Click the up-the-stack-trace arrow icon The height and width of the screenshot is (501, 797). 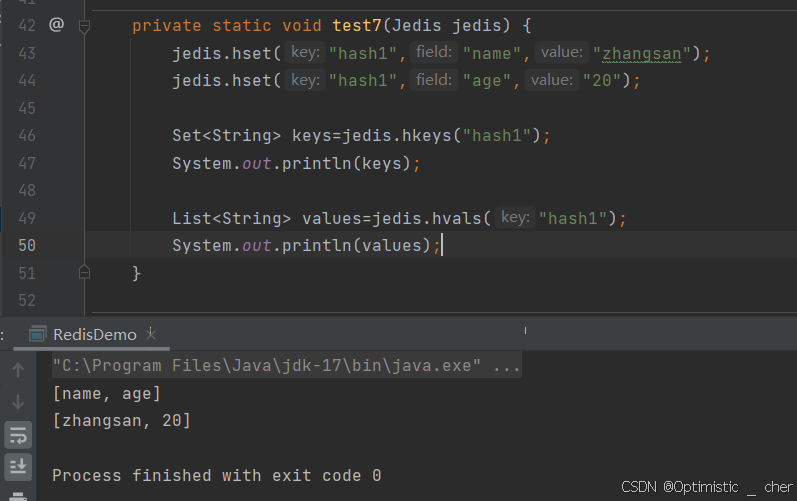point(18,370)
